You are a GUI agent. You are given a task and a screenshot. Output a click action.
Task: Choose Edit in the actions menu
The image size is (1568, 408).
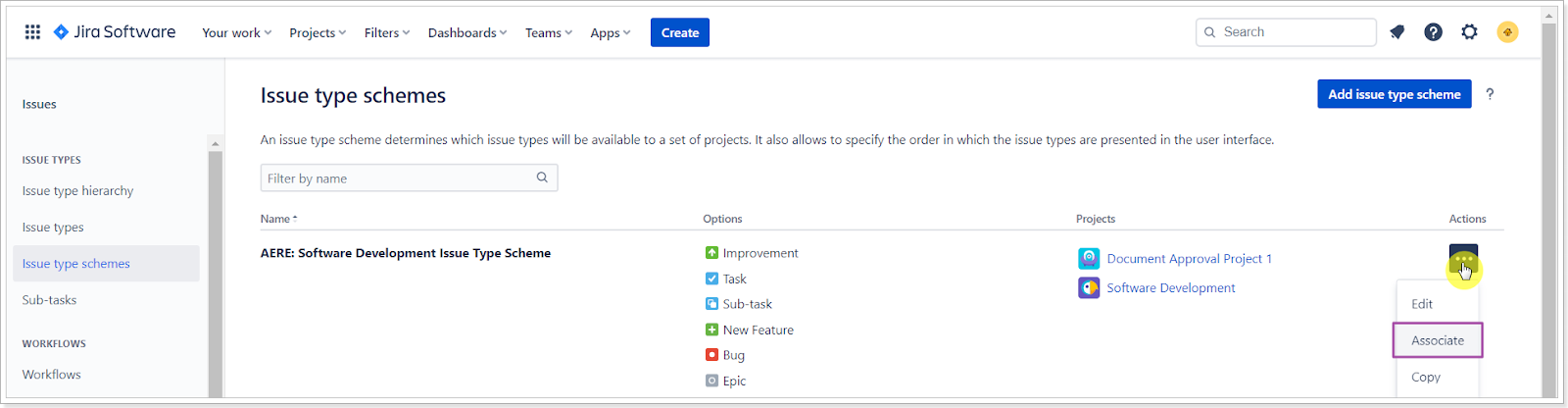[1422, 304]
